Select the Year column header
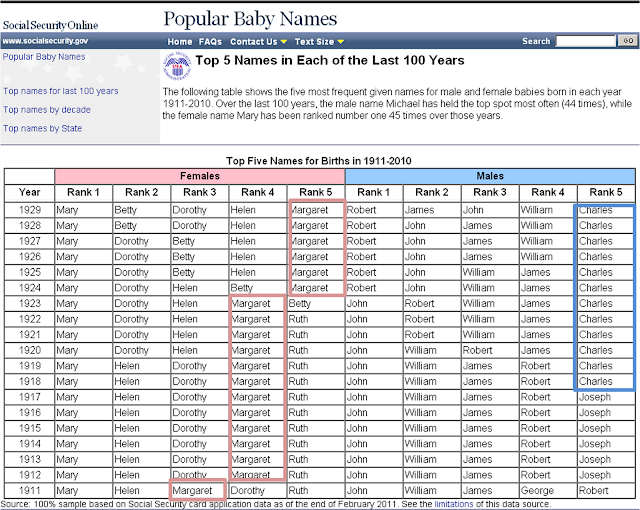Image resolution: width=640 pixels, height=510 pixels. (29, 192)
